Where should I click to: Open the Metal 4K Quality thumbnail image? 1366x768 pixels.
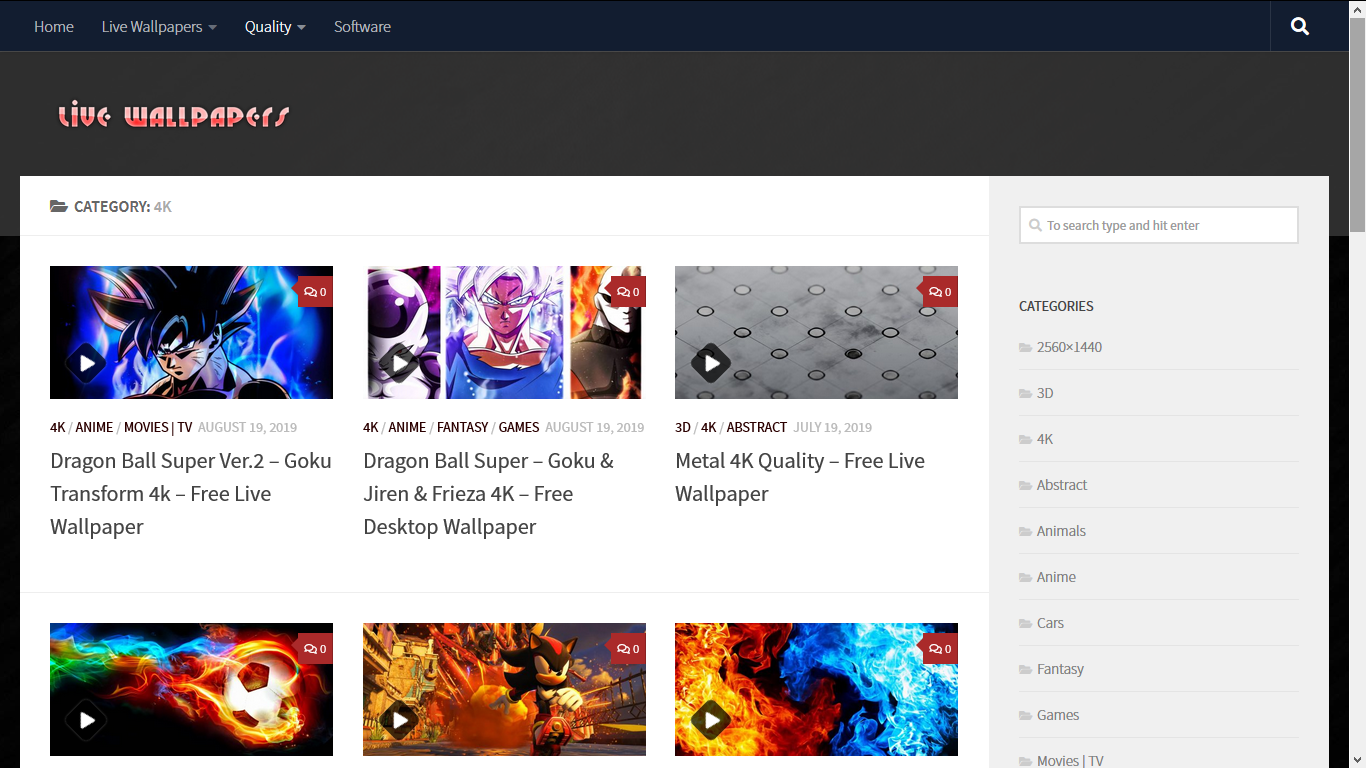tap(816, 332)
